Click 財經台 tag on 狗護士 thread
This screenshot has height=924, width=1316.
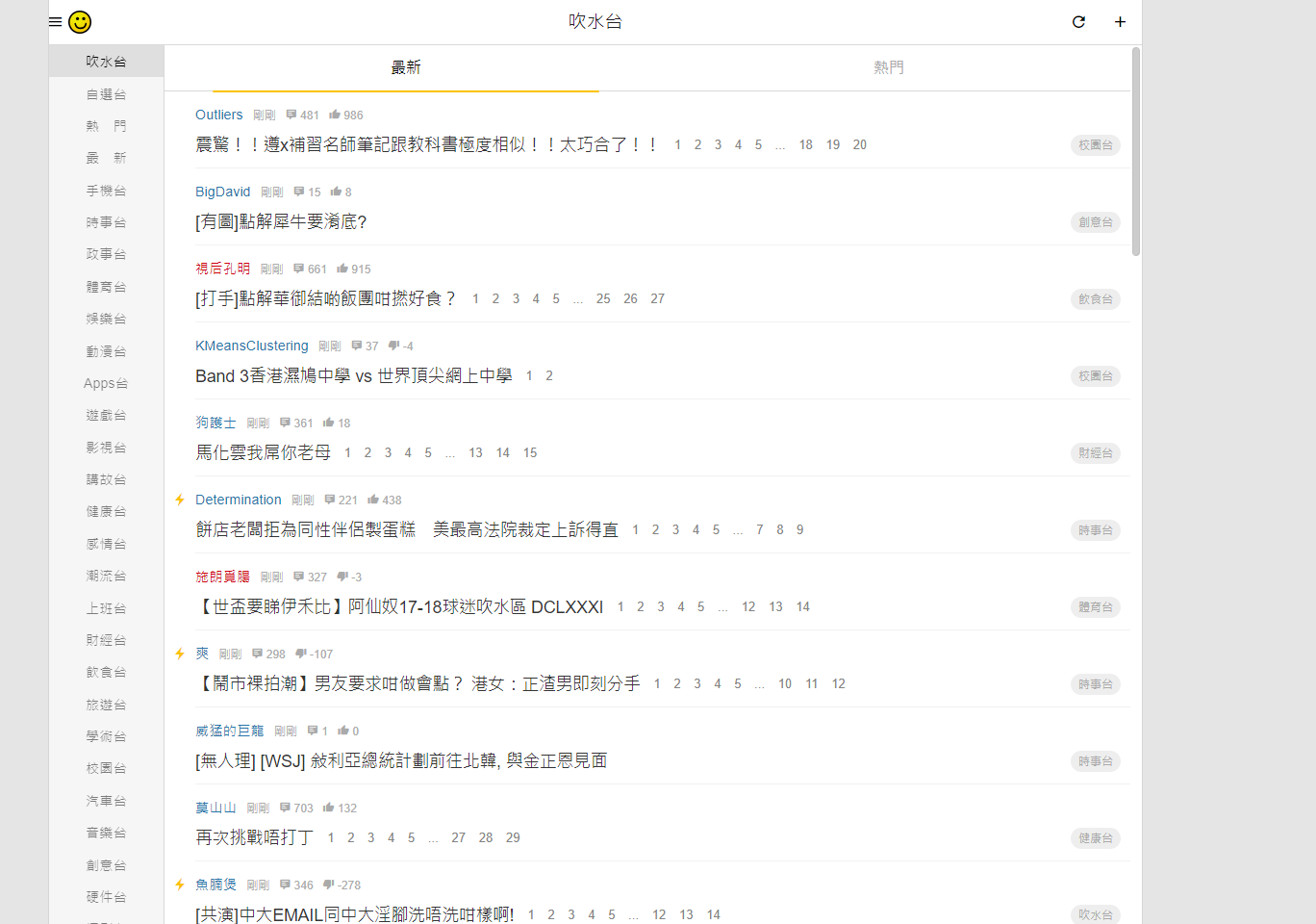coord(1096,453)
